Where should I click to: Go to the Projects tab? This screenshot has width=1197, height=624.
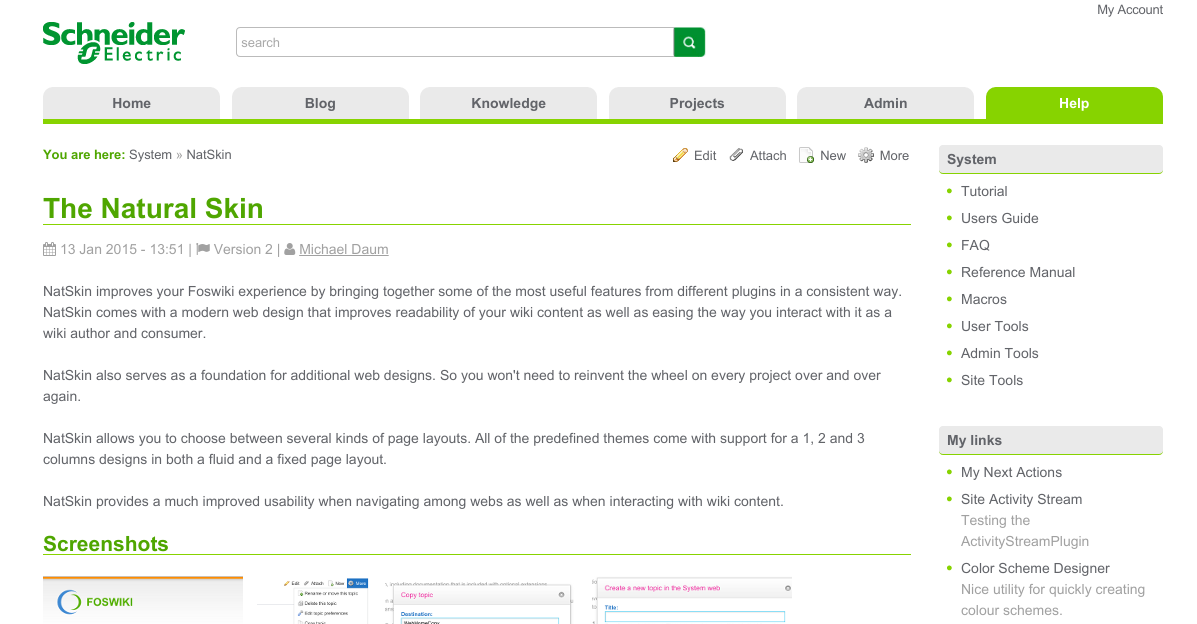click(697, 103)
